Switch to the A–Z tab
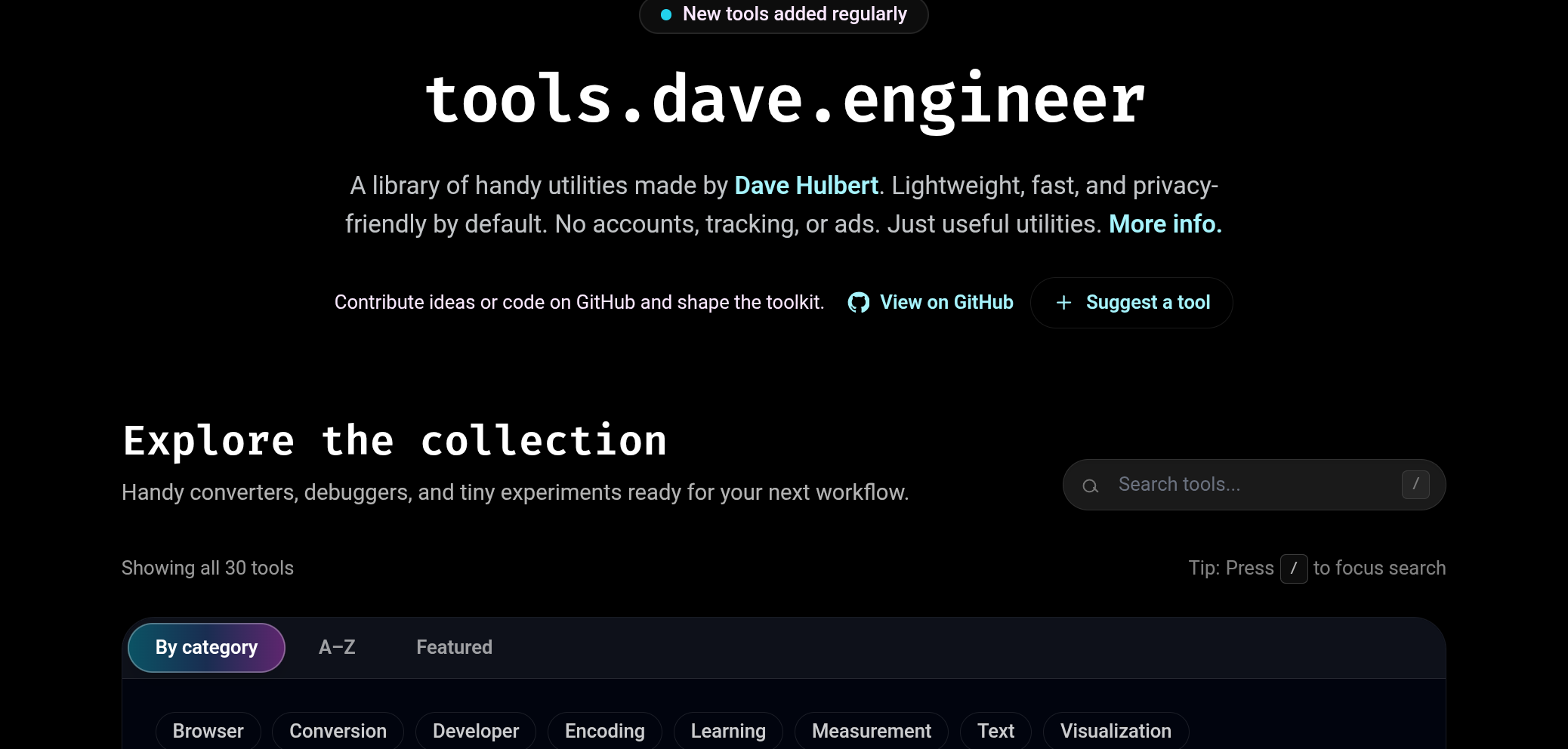The height and width of the screenshot is (749, 1568). click(337, 648)
